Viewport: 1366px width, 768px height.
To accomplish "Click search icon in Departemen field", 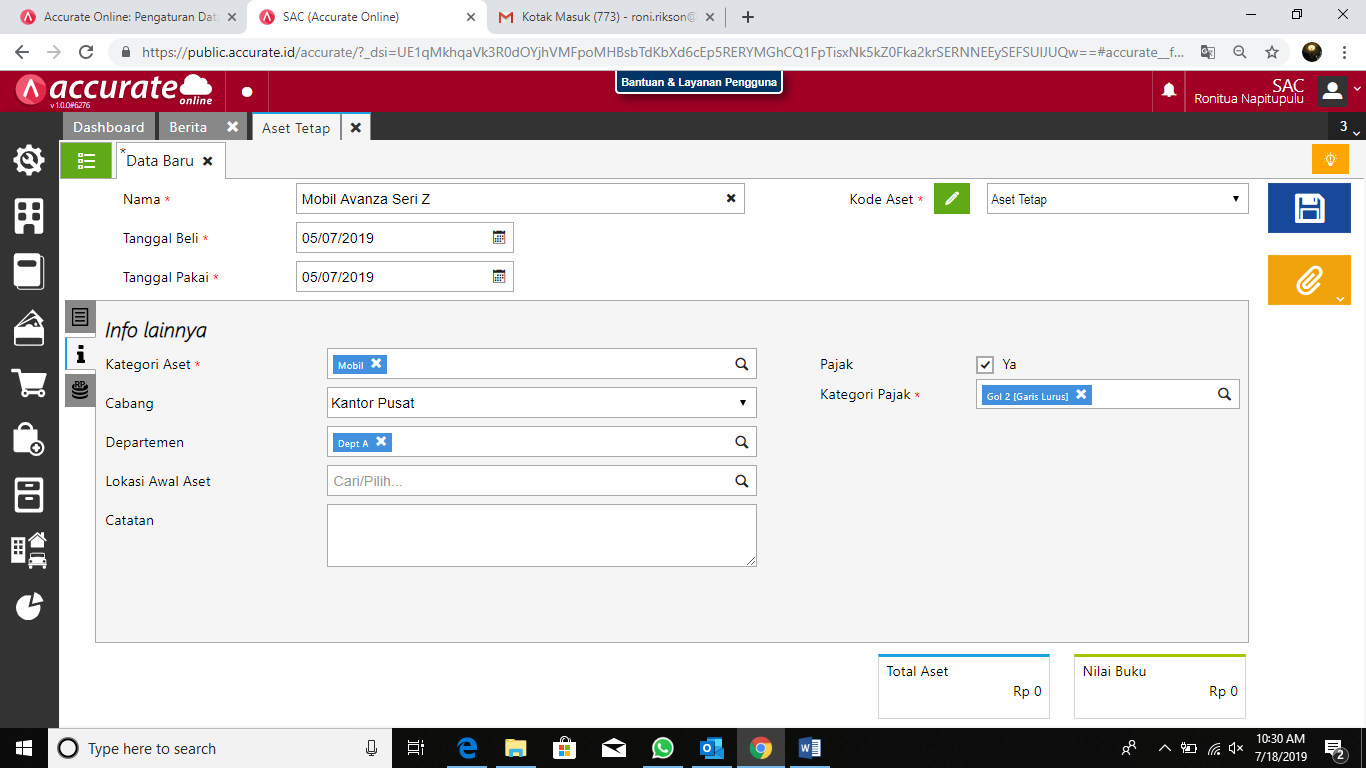I will 742,442.
